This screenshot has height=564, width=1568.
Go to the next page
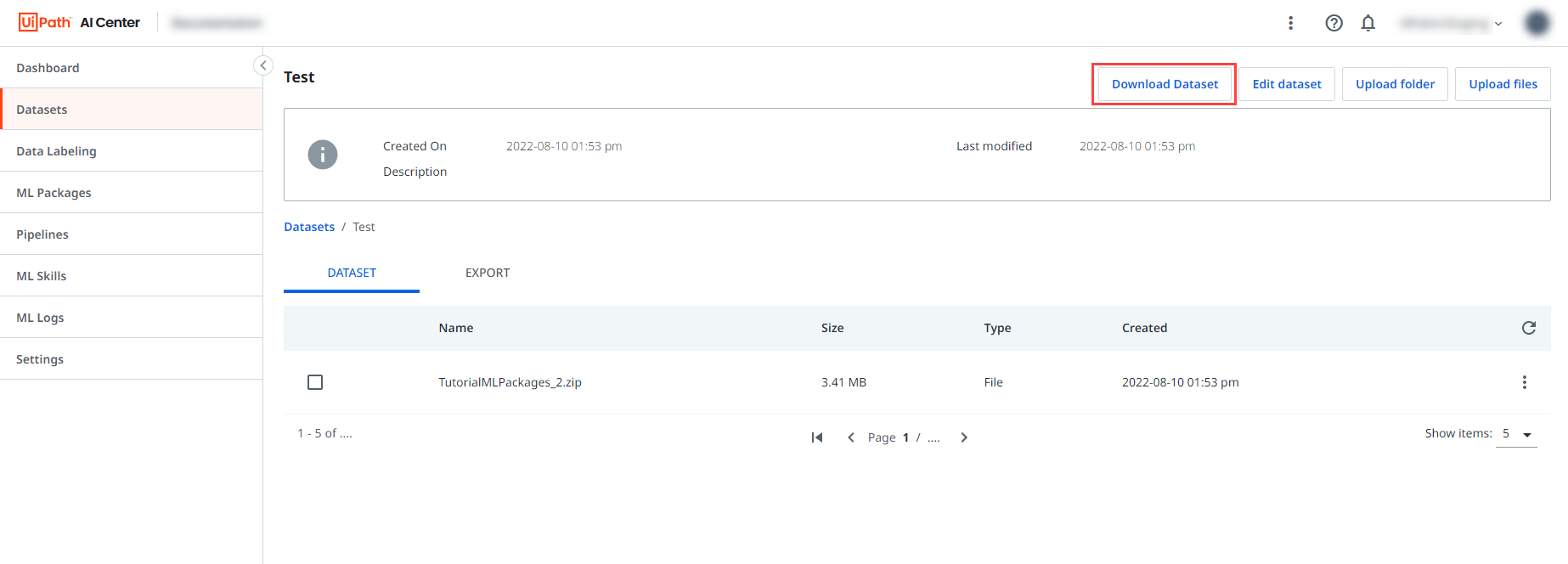click(x=963, y=437)
